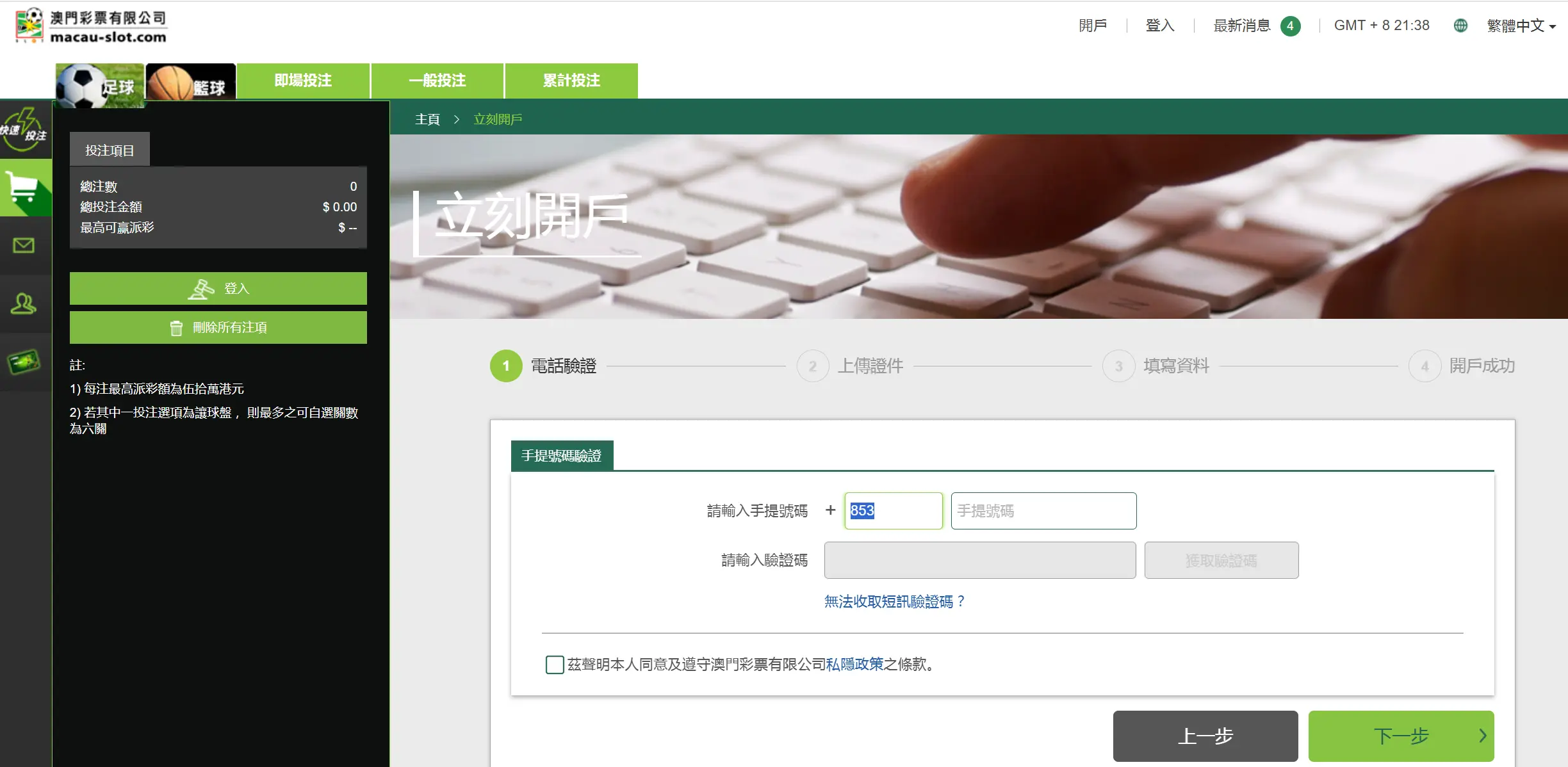Click step 1 電話驗證 circle

coord(506,366)
